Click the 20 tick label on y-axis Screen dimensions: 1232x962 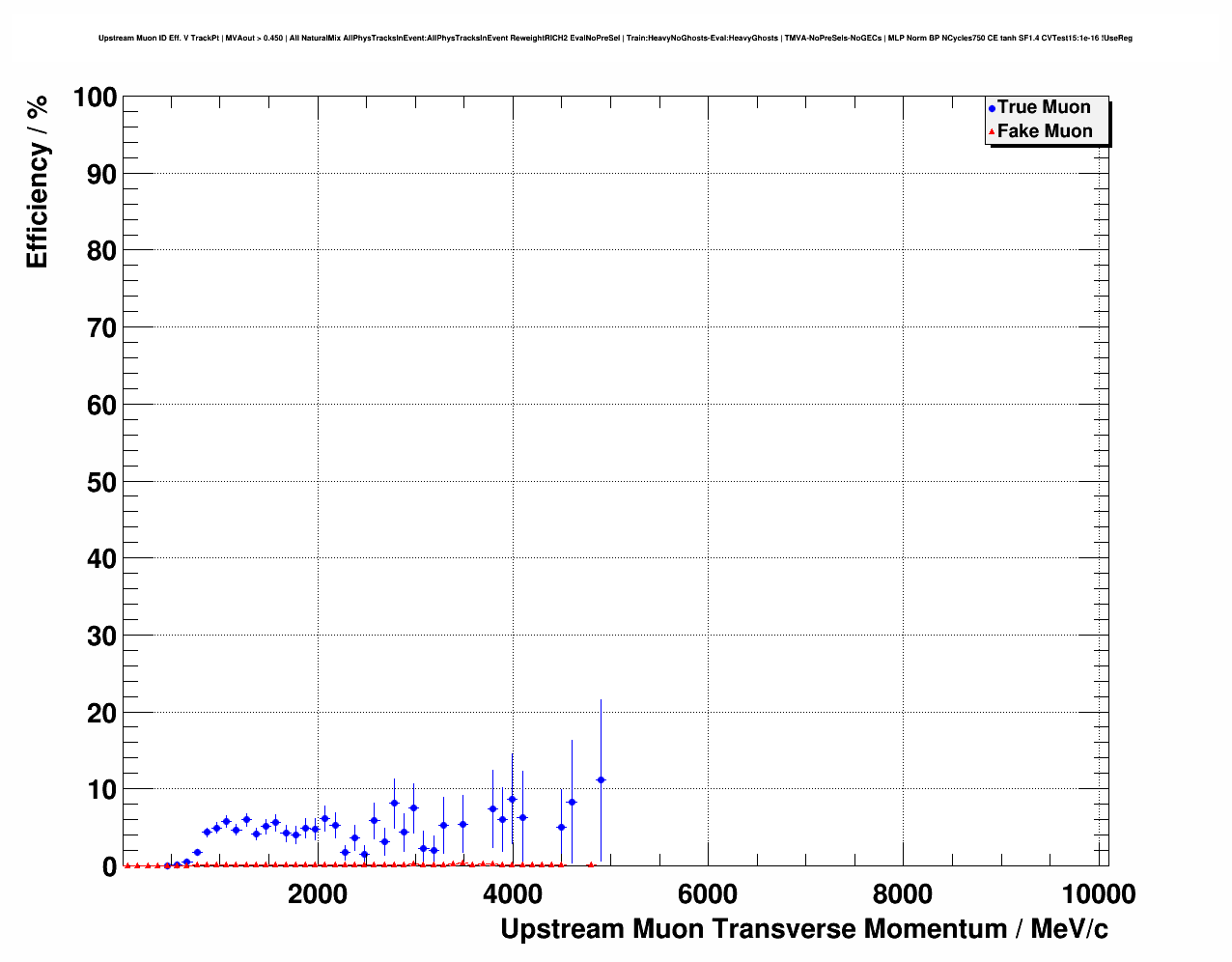pos(100,713)
